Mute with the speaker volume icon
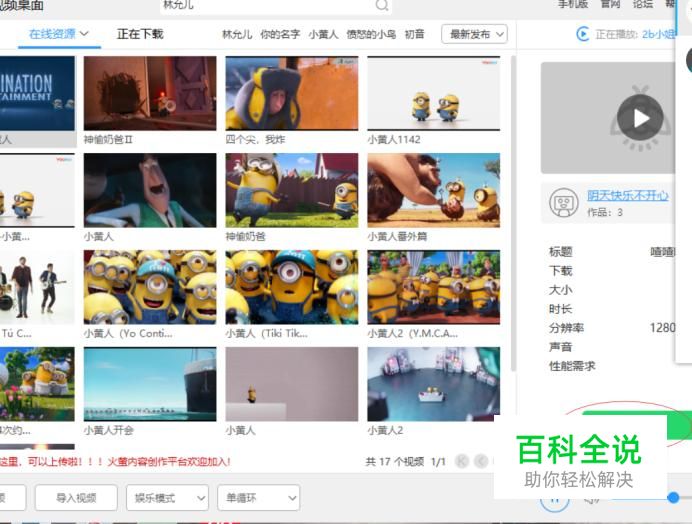 [x=591, y=500]
